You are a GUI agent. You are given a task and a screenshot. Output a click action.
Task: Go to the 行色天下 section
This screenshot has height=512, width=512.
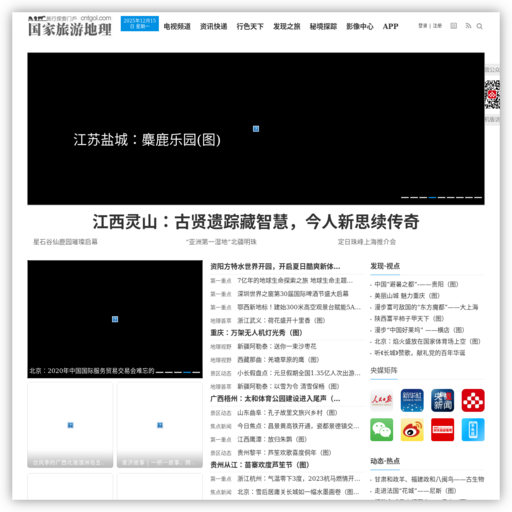coord(250,26)
